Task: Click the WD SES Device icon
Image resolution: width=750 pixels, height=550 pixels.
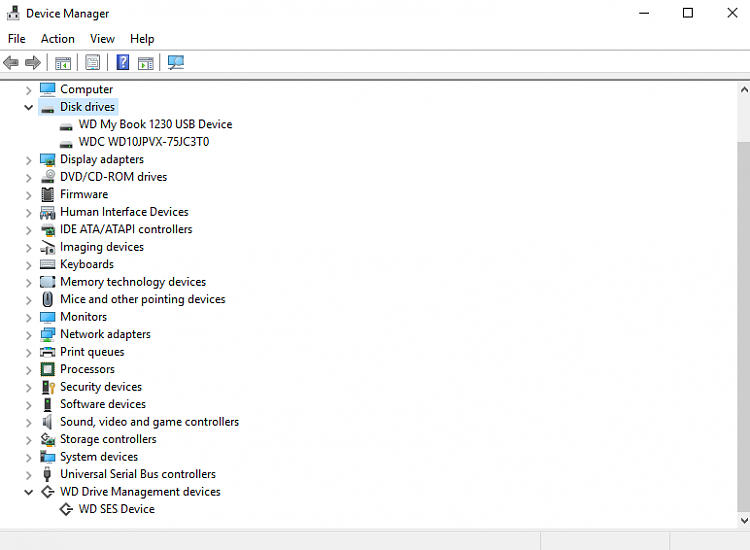Action: coord(66,509)
